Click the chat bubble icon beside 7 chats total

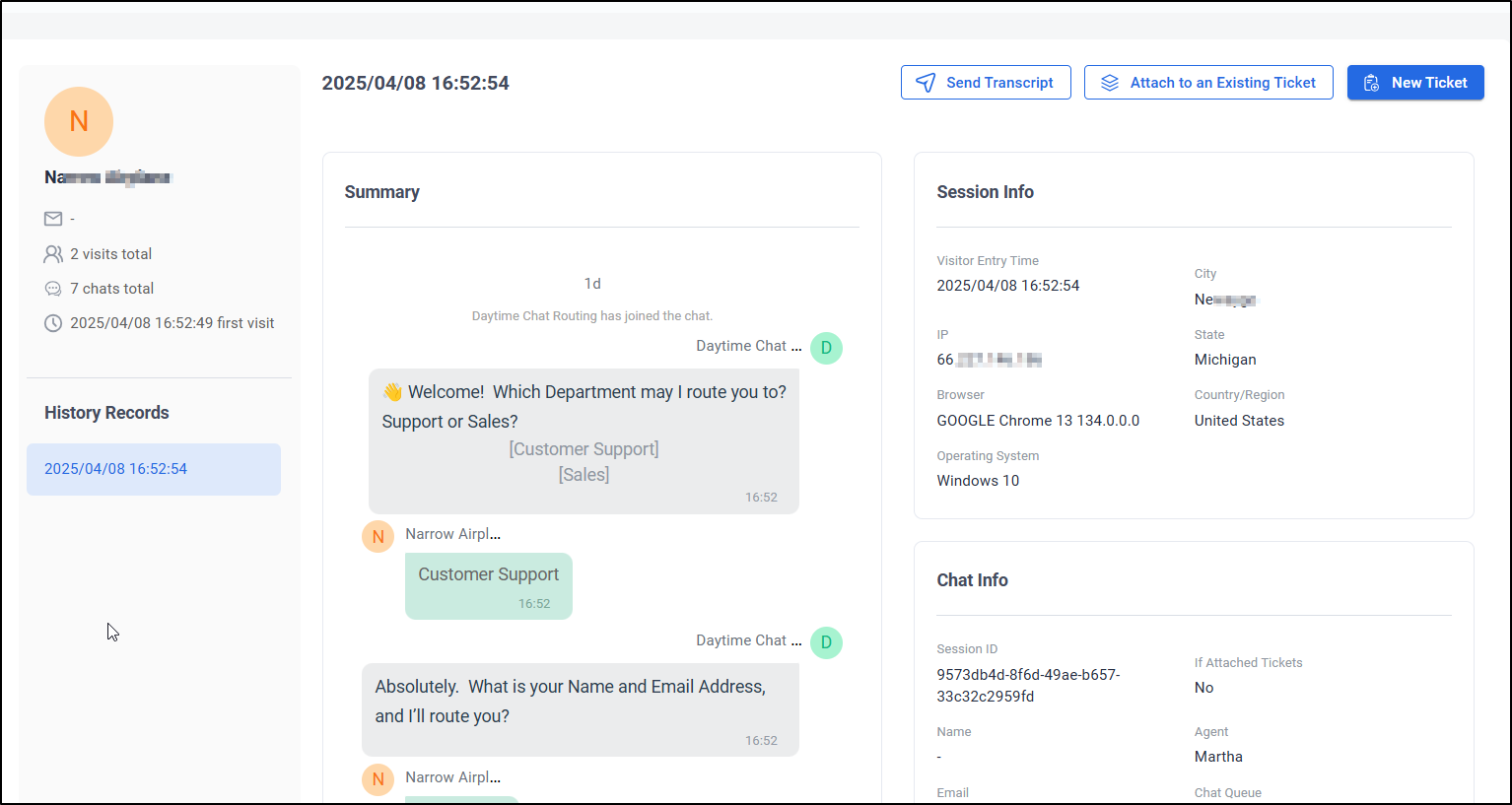(53, 289)
